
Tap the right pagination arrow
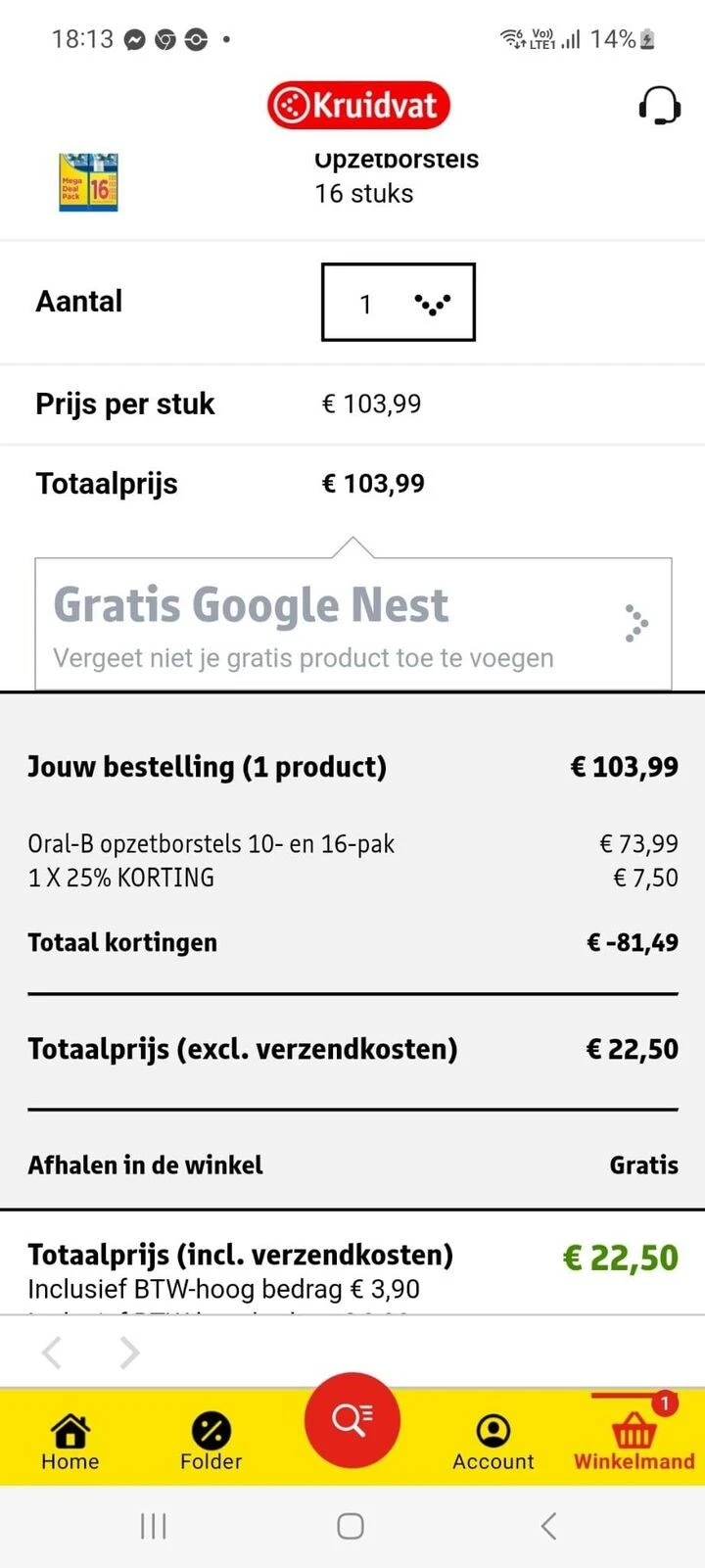point(128,1352)
